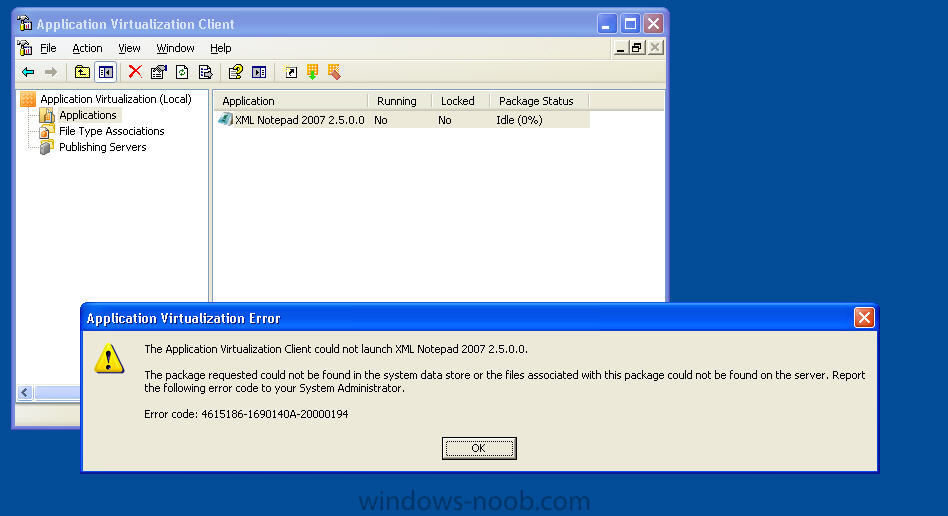Delete selection with the red X icon
This screenshot has width=948, height=516.
135,72
